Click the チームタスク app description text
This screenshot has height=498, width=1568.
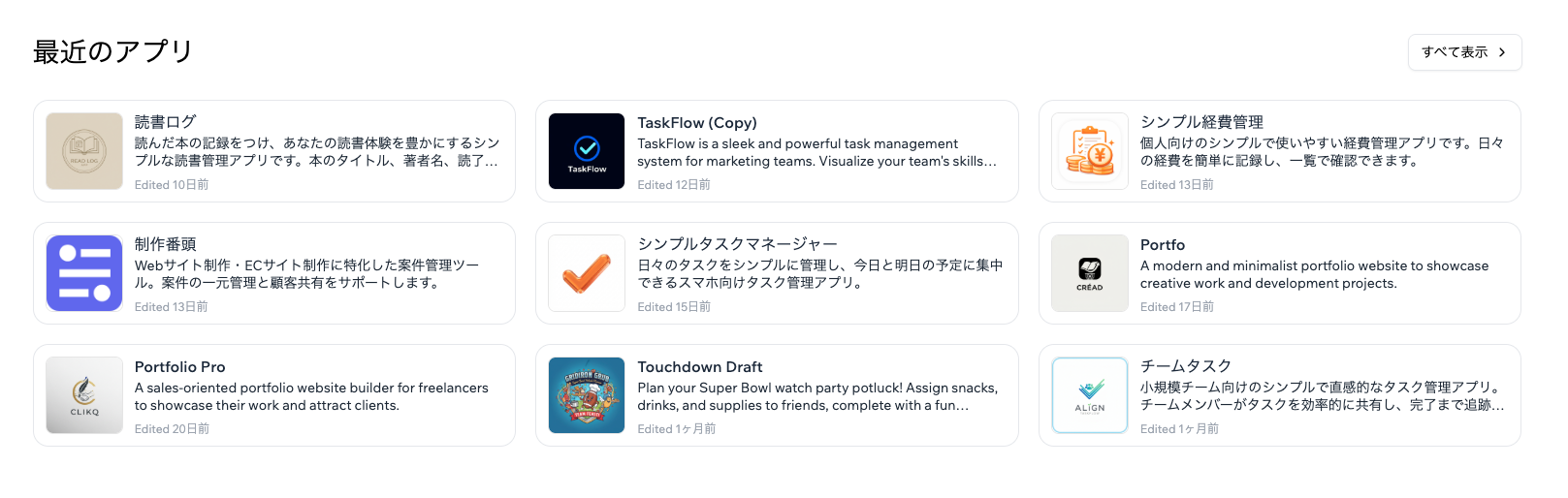pos(1323,396)
